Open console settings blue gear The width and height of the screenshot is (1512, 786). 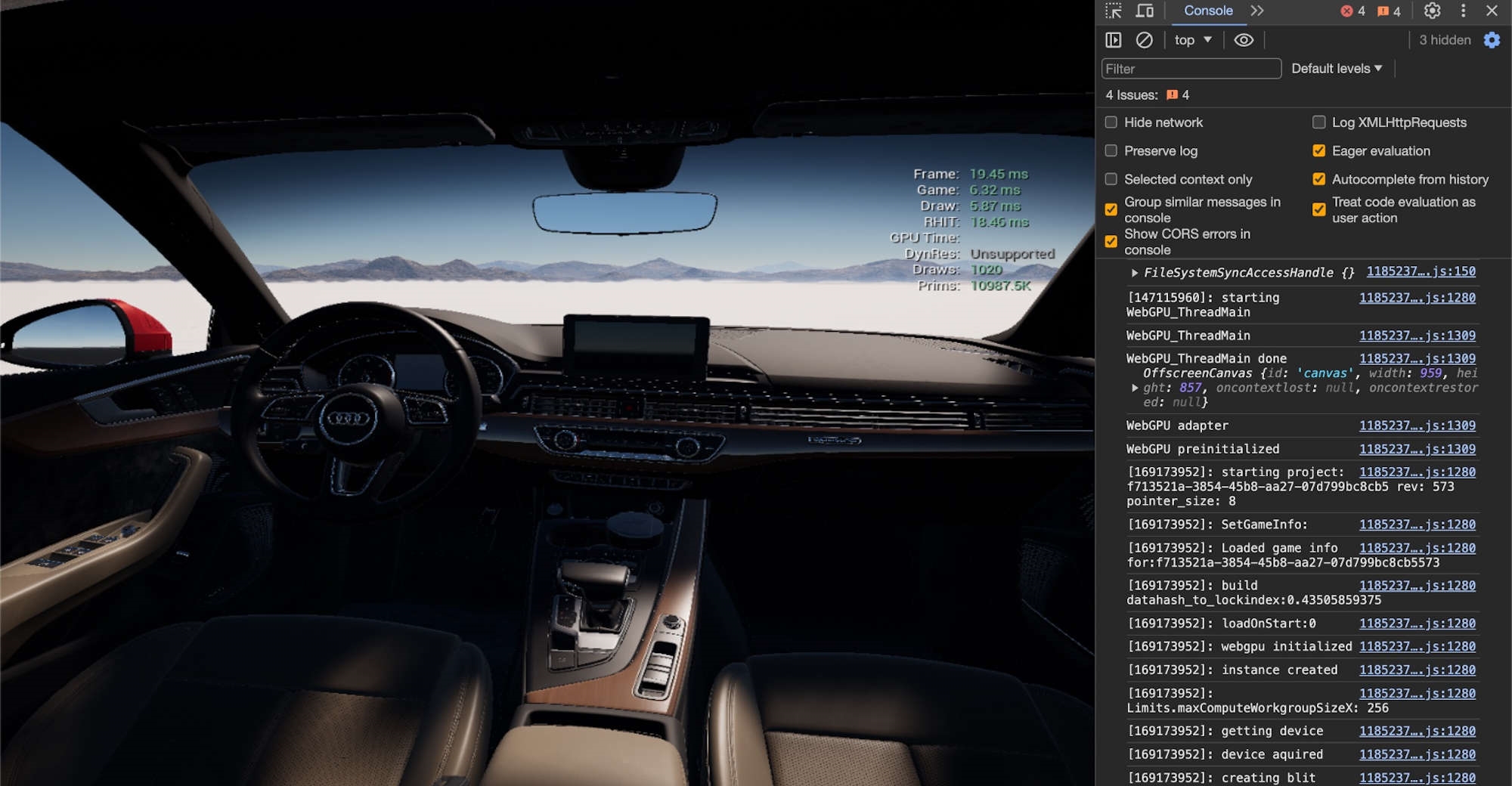coord(1492,40)
